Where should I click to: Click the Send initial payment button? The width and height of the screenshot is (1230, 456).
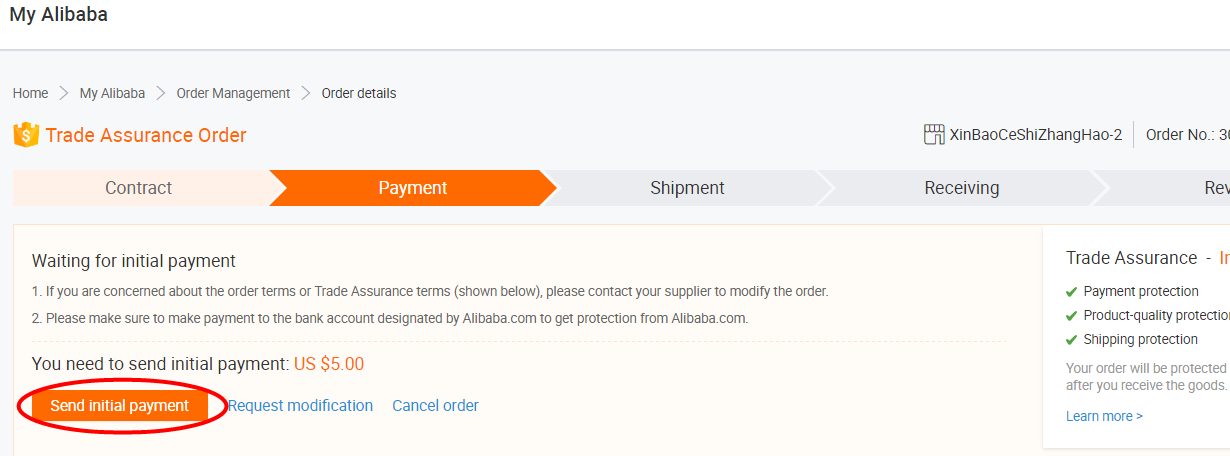[x=120, y=406]
